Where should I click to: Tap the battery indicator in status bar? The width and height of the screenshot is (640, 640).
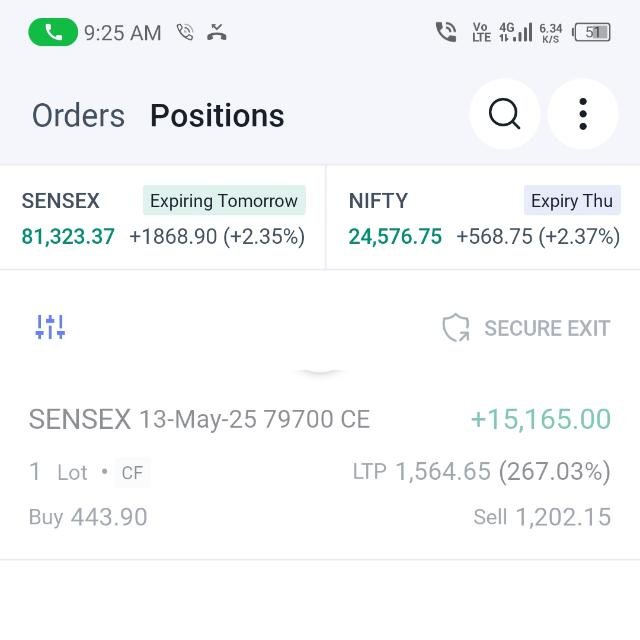coord(594,32)
